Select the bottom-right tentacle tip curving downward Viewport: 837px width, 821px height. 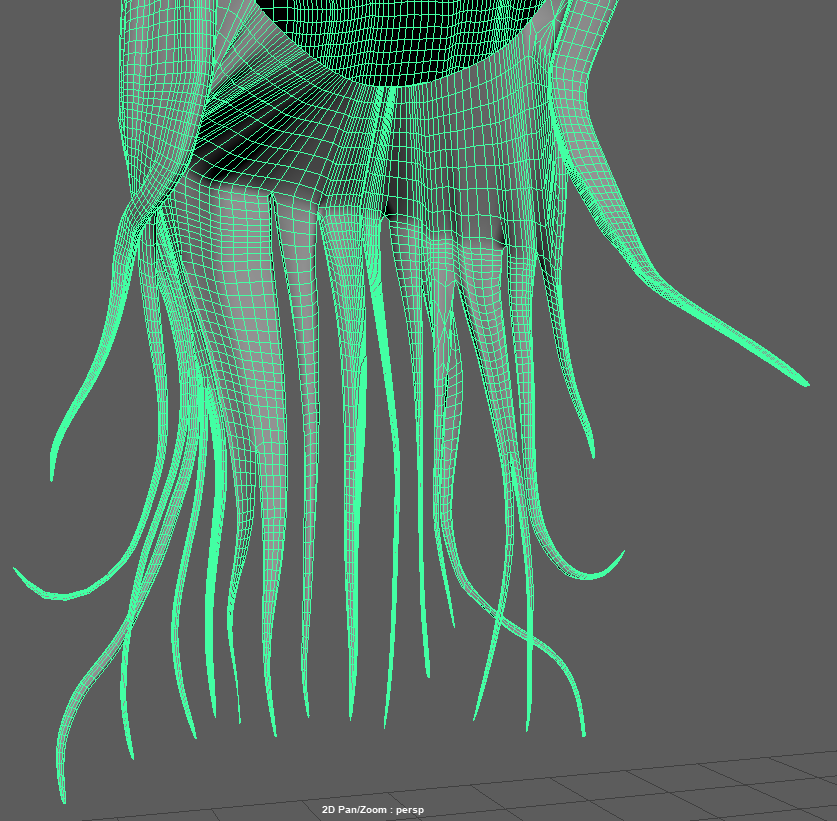point(583,733)
